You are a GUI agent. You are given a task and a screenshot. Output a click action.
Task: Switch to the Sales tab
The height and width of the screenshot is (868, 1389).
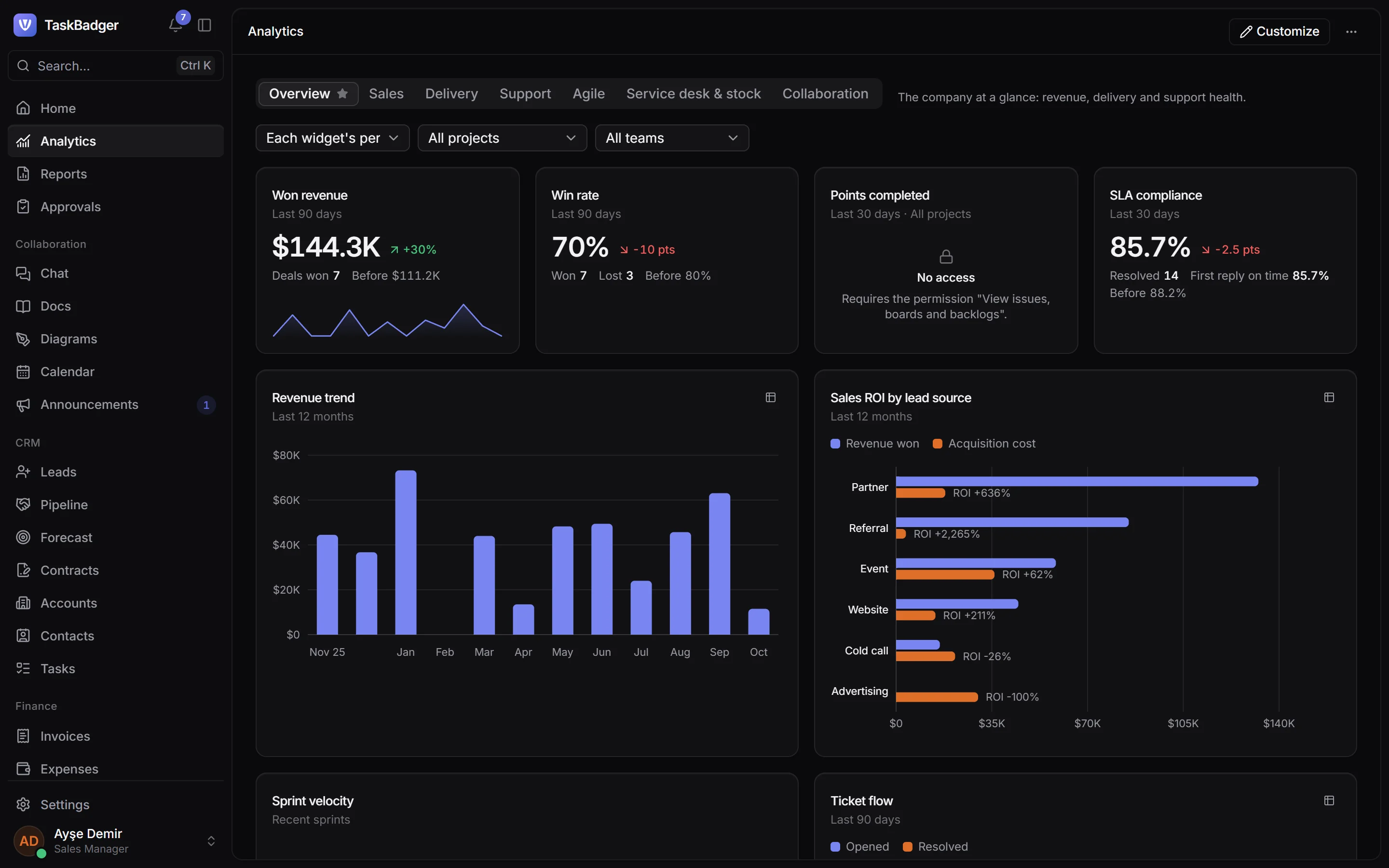(x=386, y=94)
